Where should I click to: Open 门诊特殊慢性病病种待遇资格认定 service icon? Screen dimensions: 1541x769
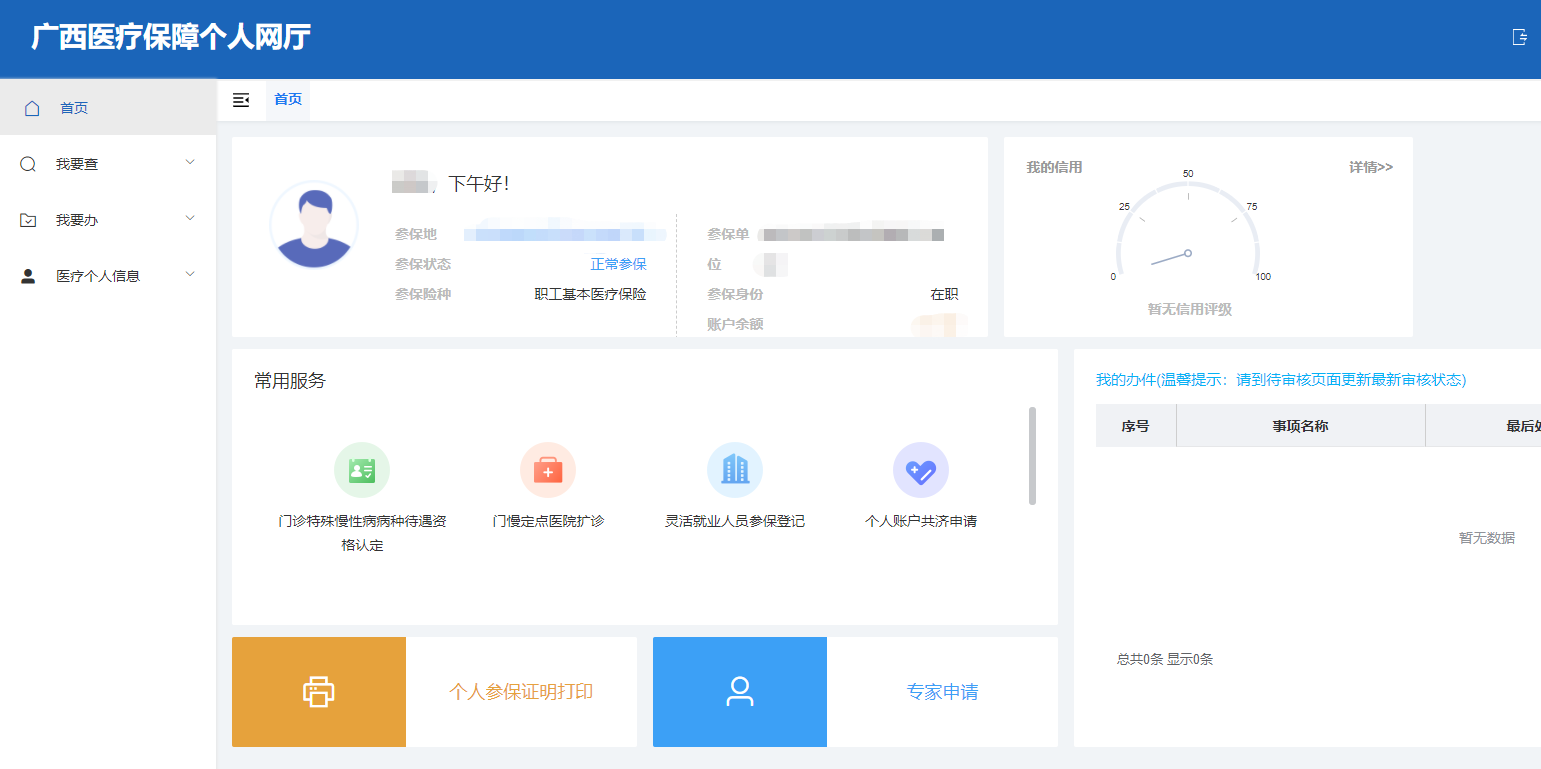click(361, 469)
